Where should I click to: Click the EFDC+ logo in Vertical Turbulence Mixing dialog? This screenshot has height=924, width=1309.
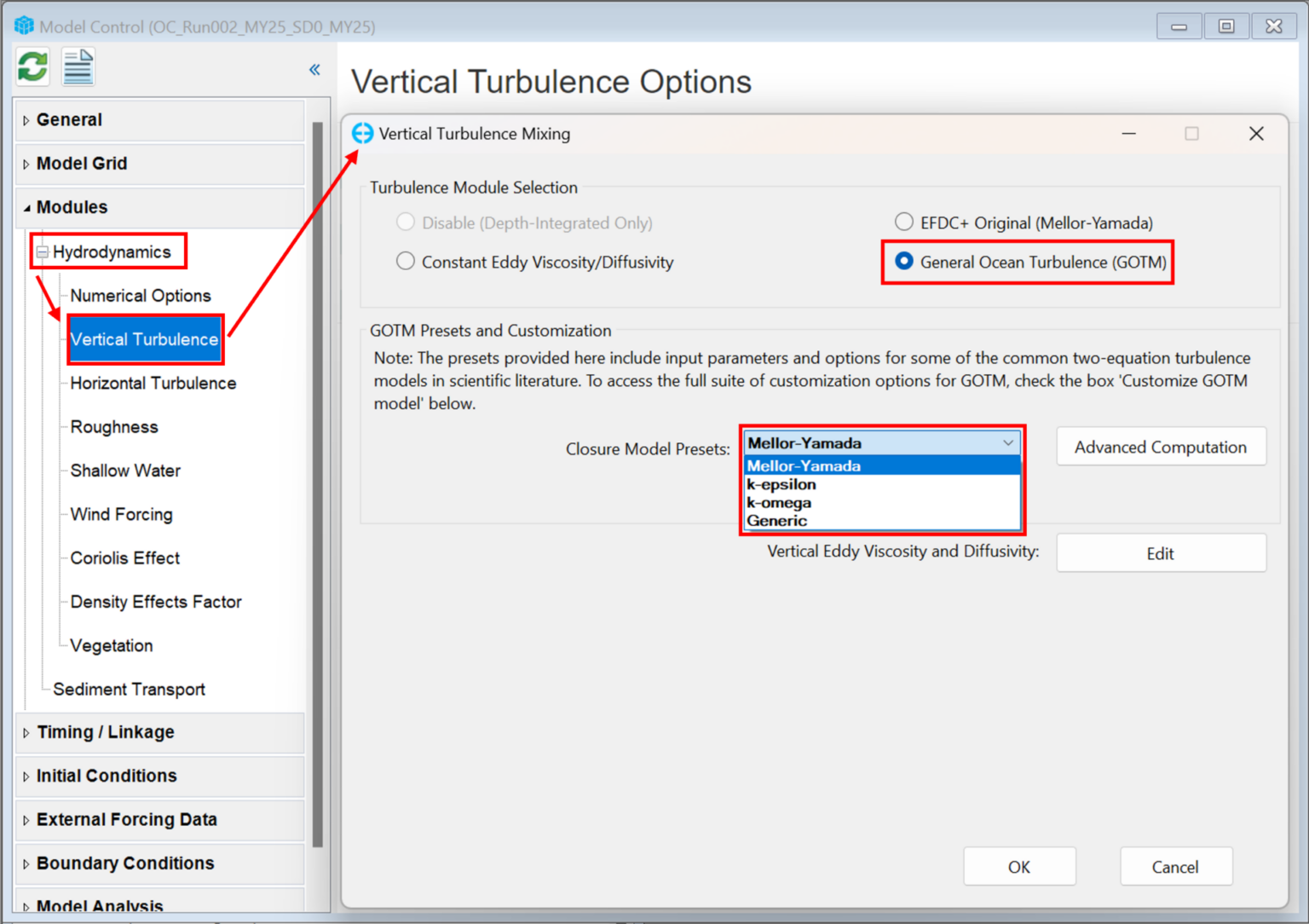[362, 133]
